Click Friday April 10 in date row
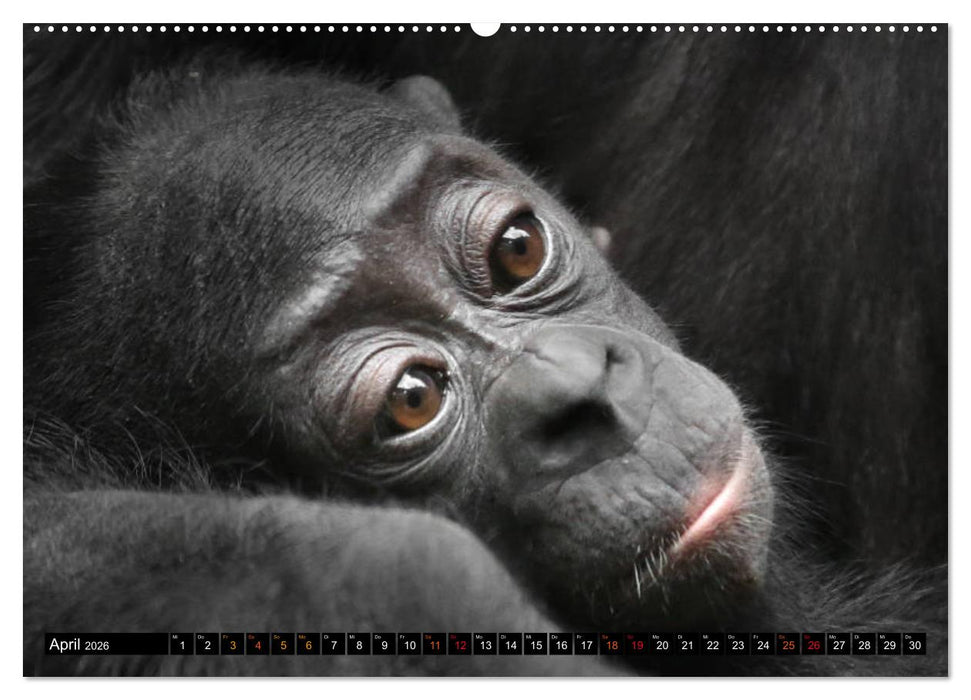Image resolution: width=971 pixels, height=700 pixels. click(x=409, y=645)
